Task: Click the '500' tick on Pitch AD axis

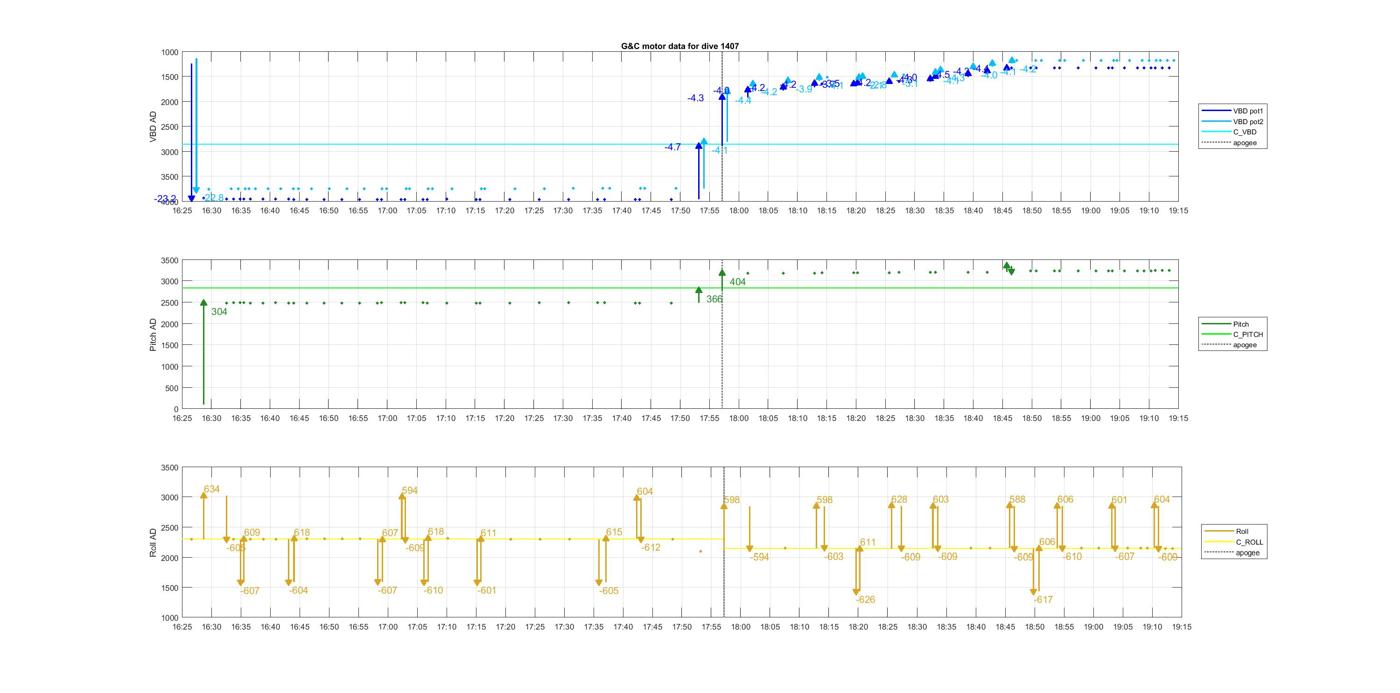Action: 171,389
